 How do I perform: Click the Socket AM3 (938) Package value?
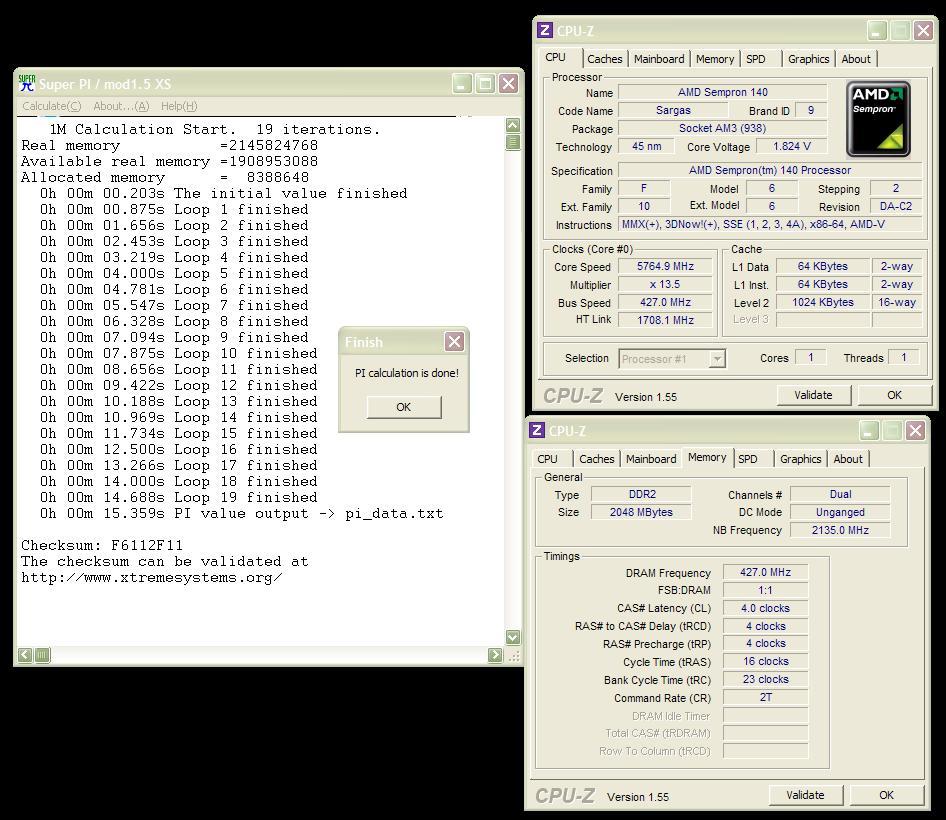coord(723,128)
